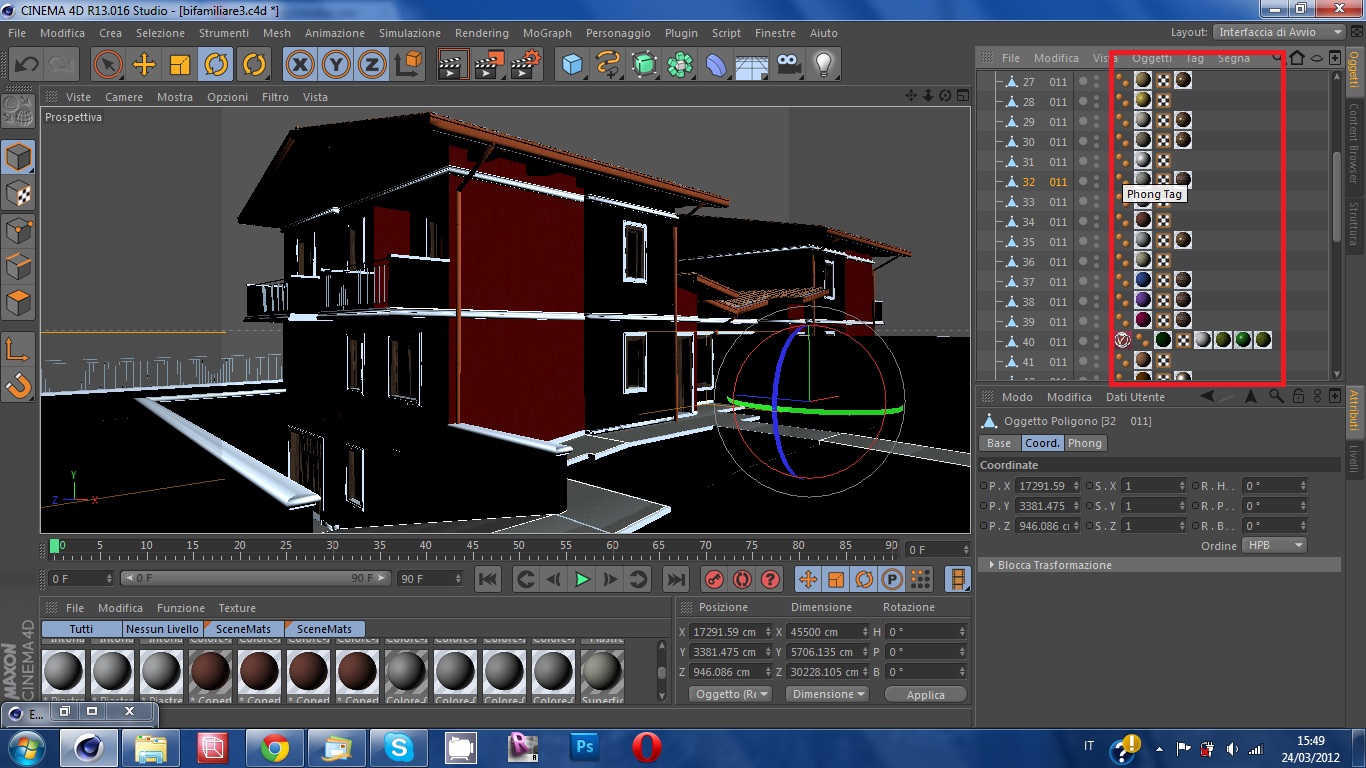Select the Scale tool in the top toolbar

pos(180,65)
